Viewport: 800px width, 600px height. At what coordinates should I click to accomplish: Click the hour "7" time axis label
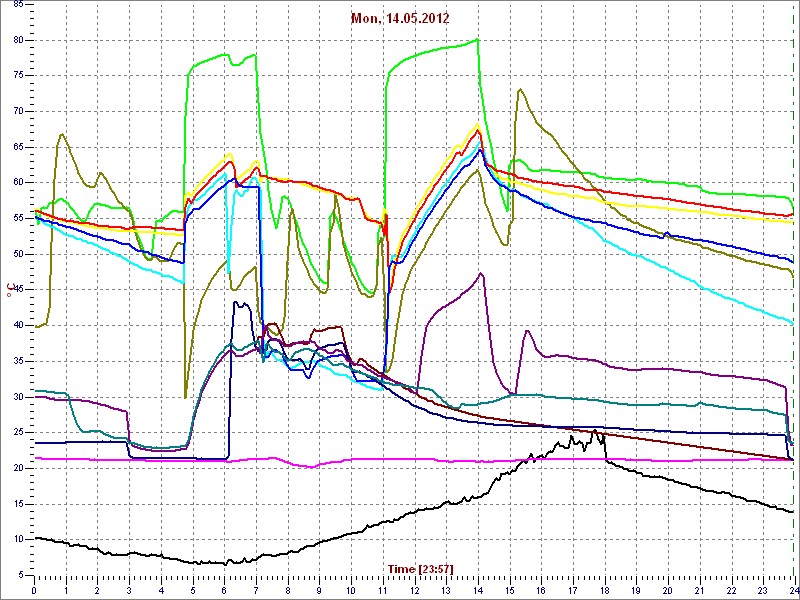(x=256, y=589)
